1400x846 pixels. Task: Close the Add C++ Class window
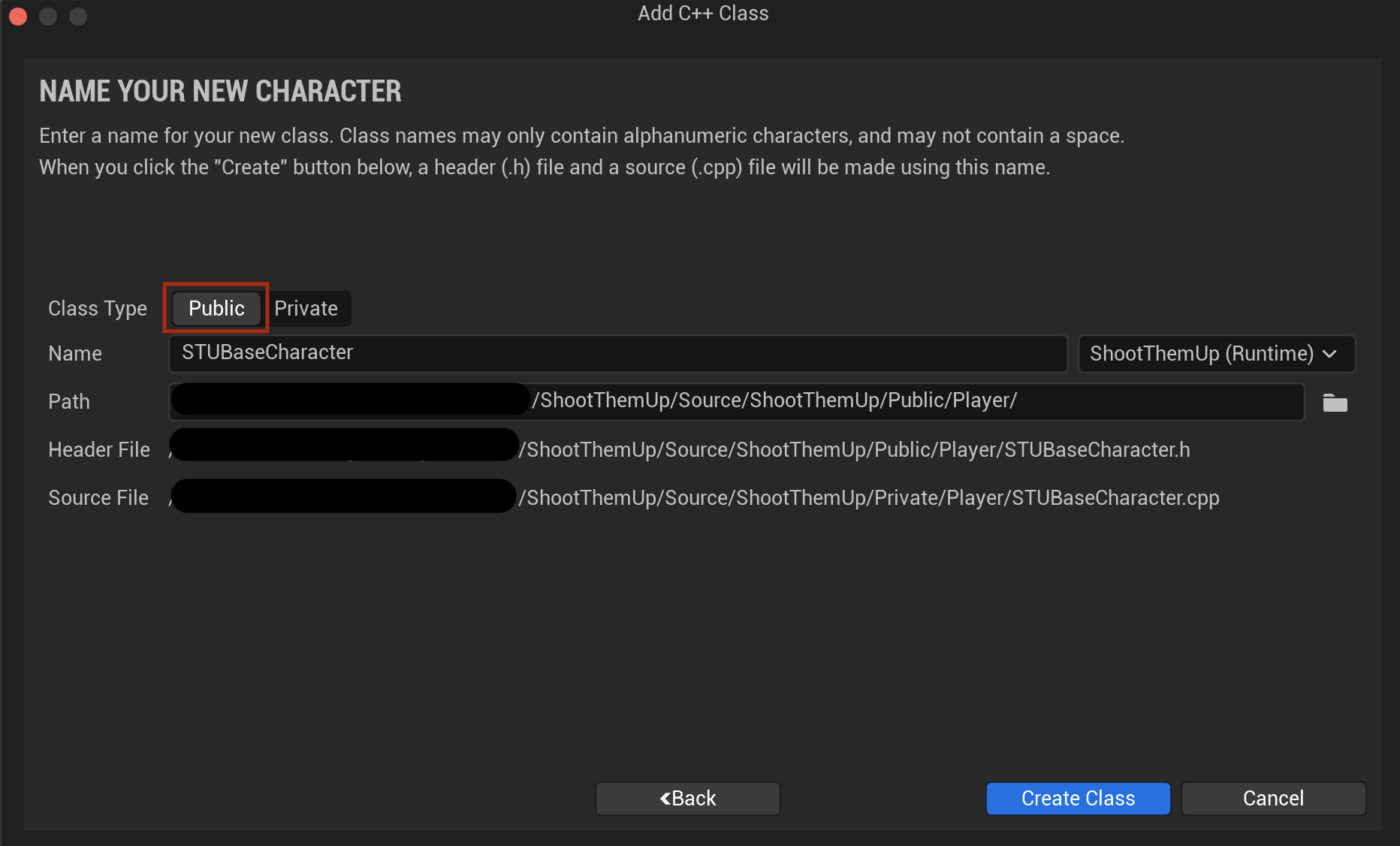click(x=18, y=16)
